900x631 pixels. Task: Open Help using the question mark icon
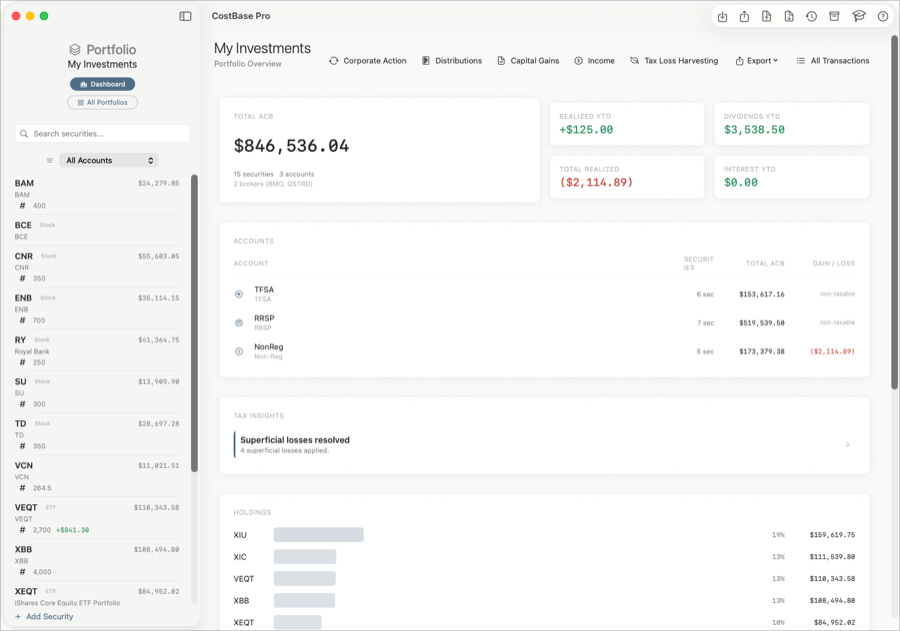(882, 16)
